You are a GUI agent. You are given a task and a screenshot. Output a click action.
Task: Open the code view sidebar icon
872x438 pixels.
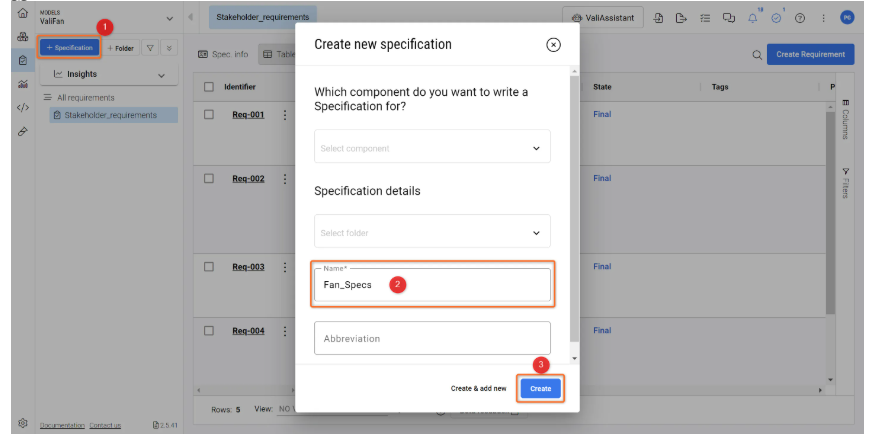[22, 107]
